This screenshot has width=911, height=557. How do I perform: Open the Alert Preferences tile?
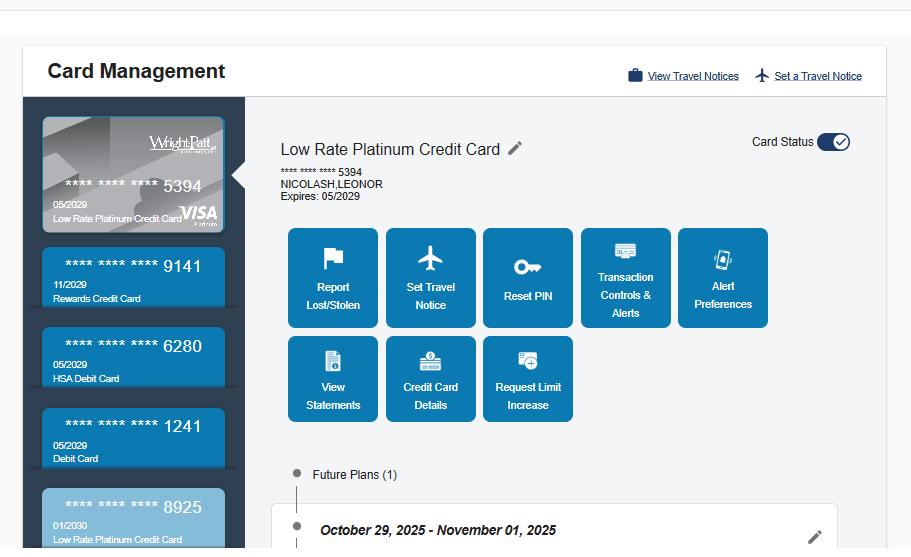tap(723, 278)
